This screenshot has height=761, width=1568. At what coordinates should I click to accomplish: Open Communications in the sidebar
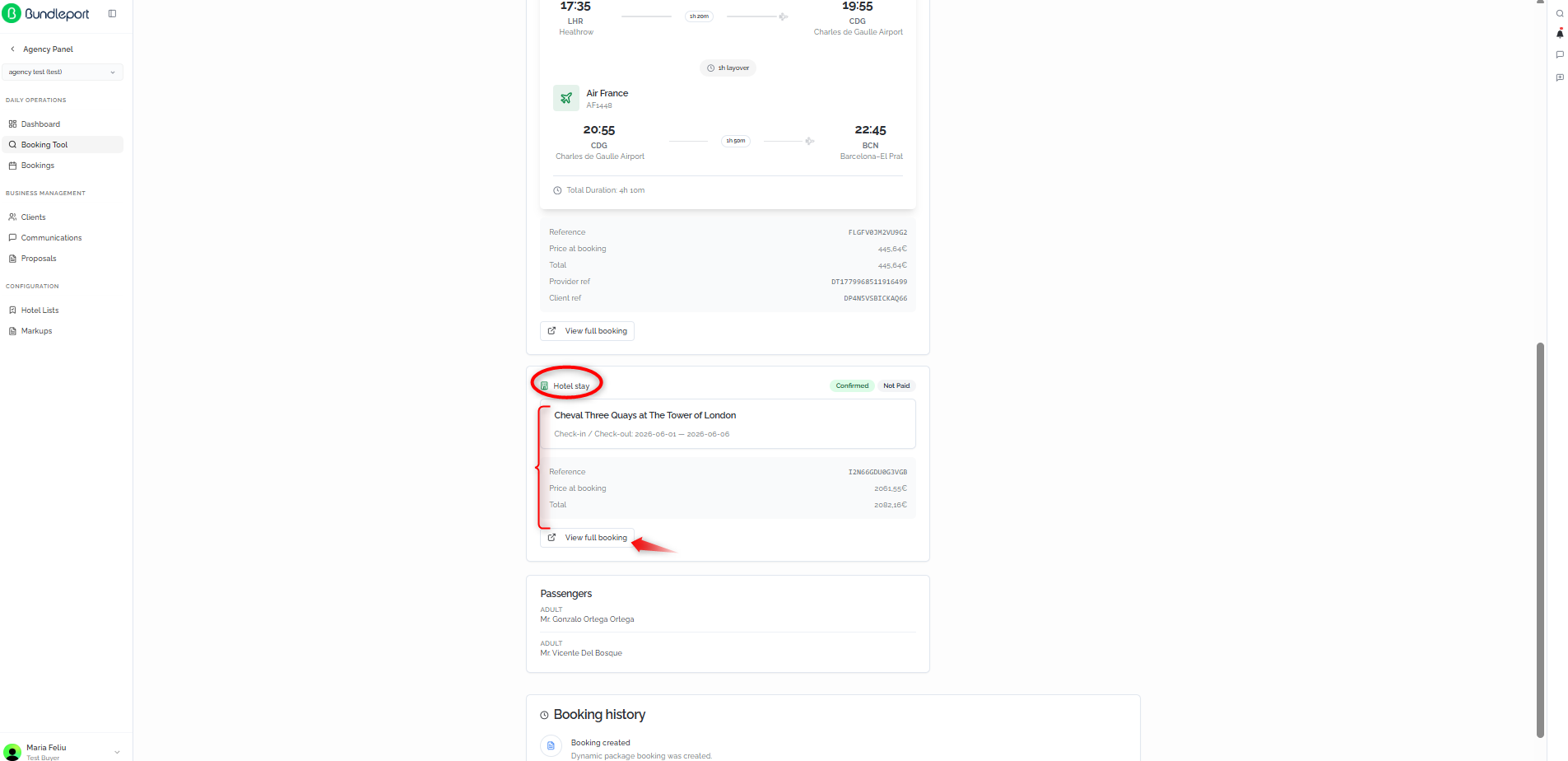tap(63, 238)
